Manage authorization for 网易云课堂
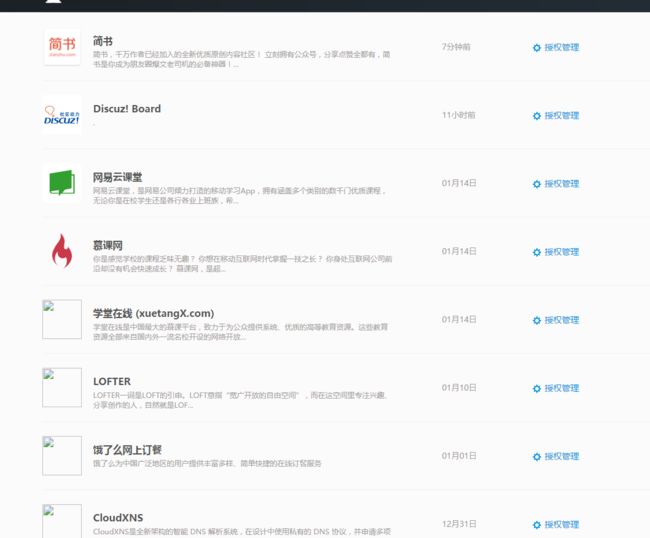This screenshot has height=538, width=650. [x=555, y=184]
